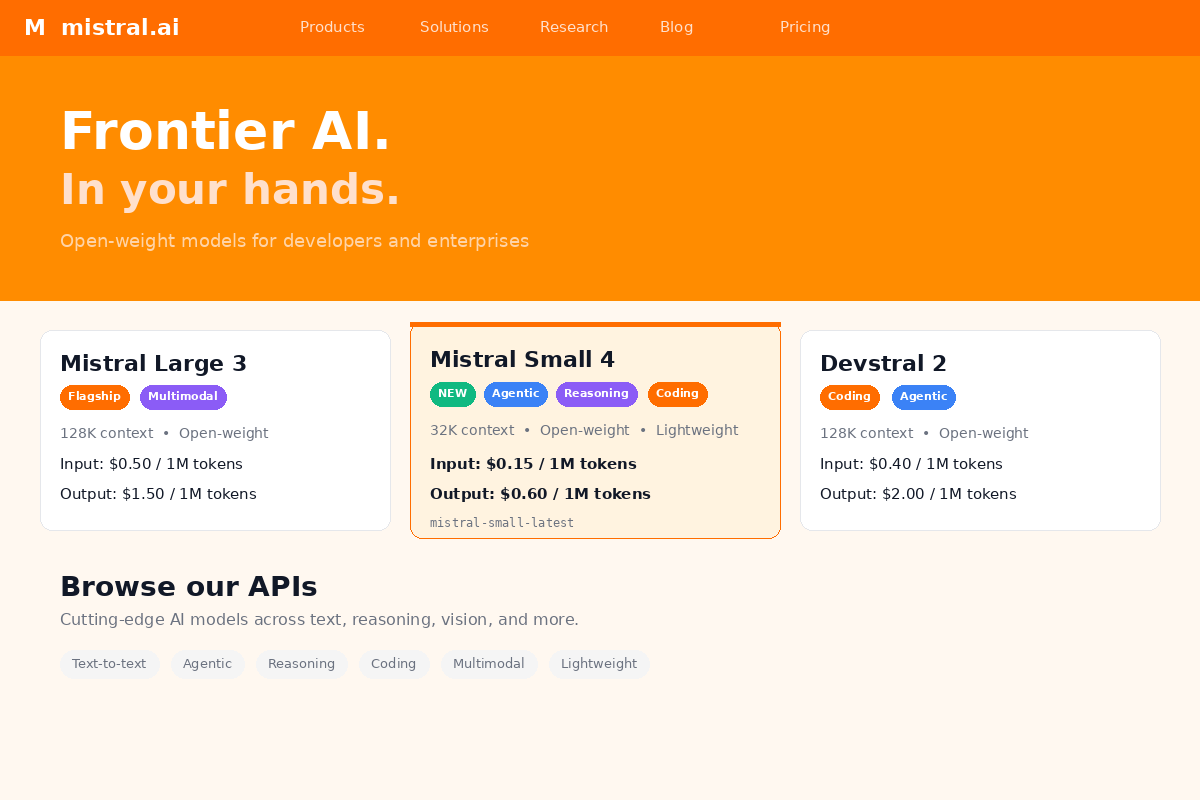
Task: Navigate to the Pricing page
Action: click(805, 28)
